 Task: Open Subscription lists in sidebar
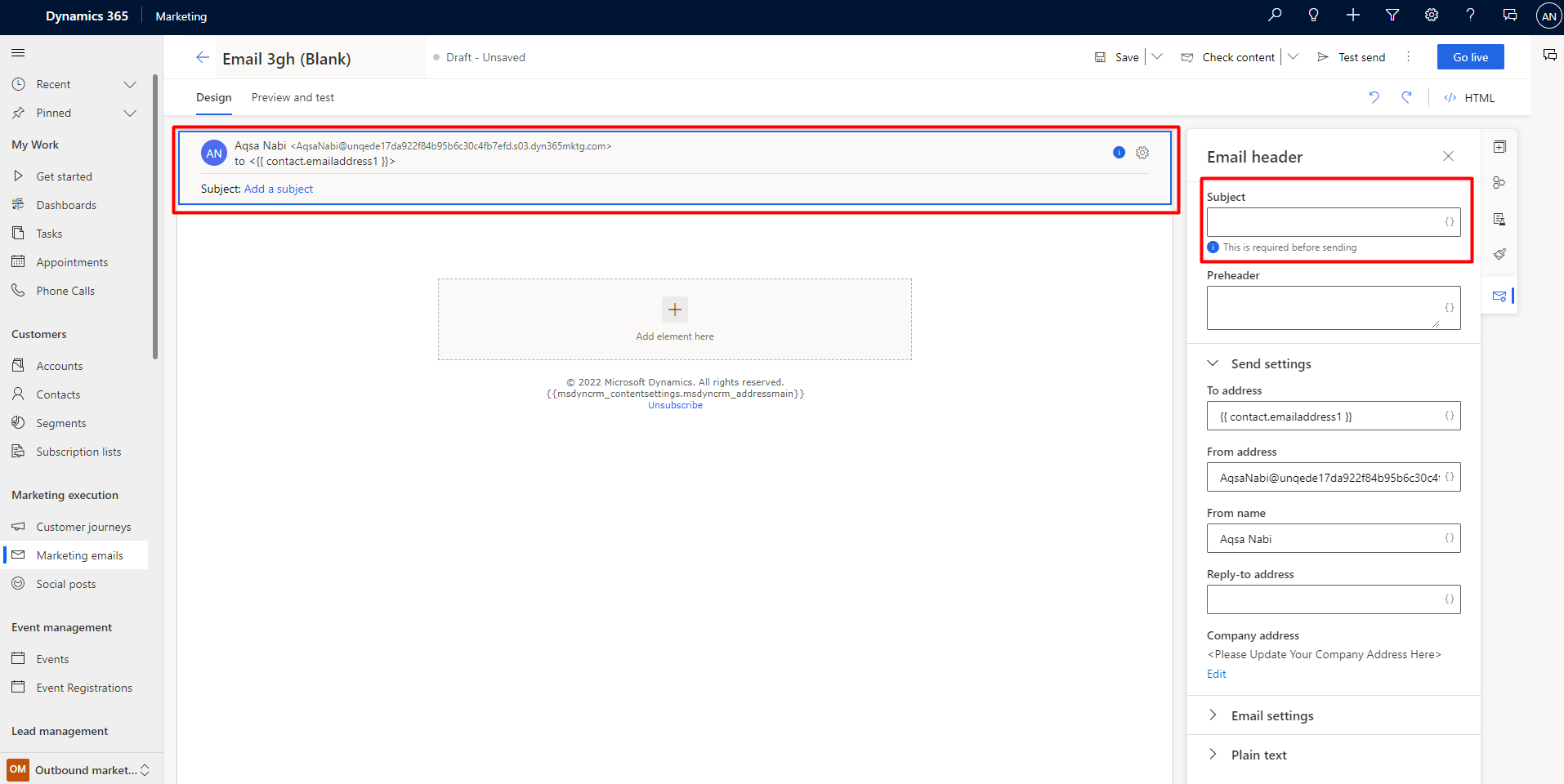75,452
